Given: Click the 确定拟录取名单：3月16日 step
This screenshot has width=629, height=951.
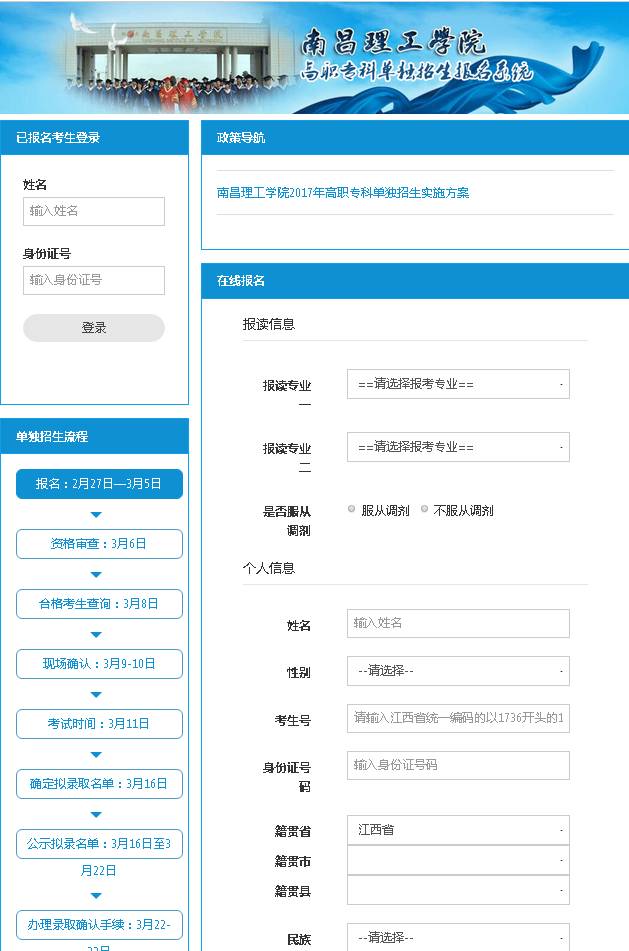Looking at the screenshot, I should (x=99, y=784).
